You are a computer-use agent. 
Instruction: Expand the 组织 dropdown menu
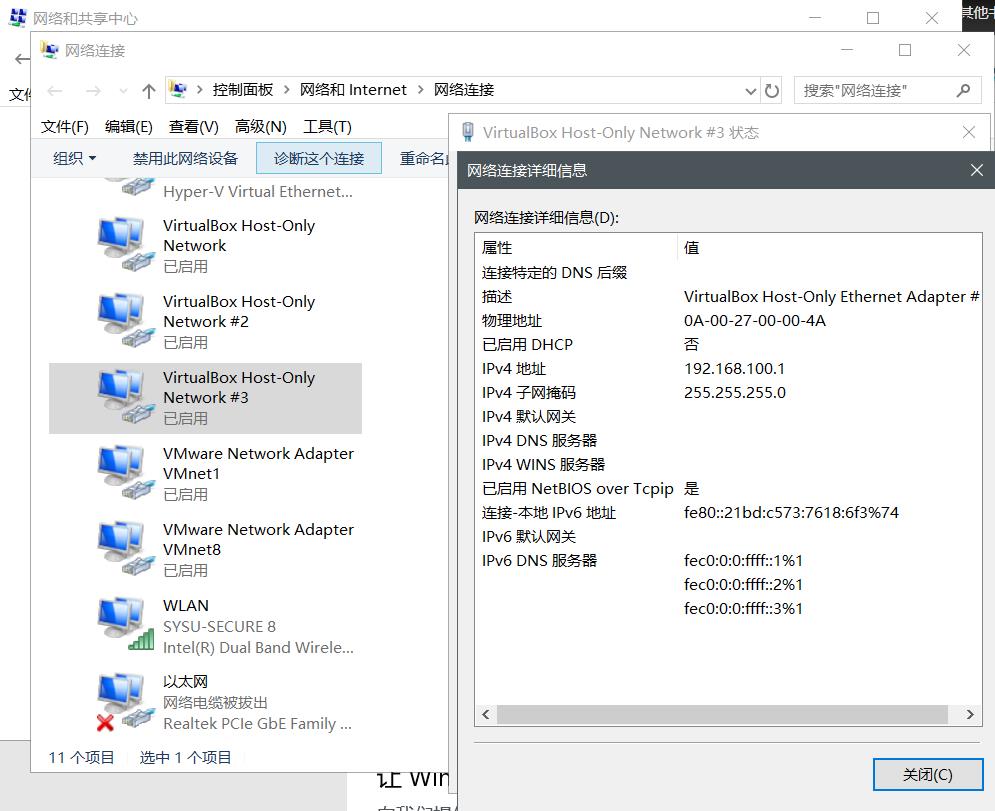(x=74, y=158)
